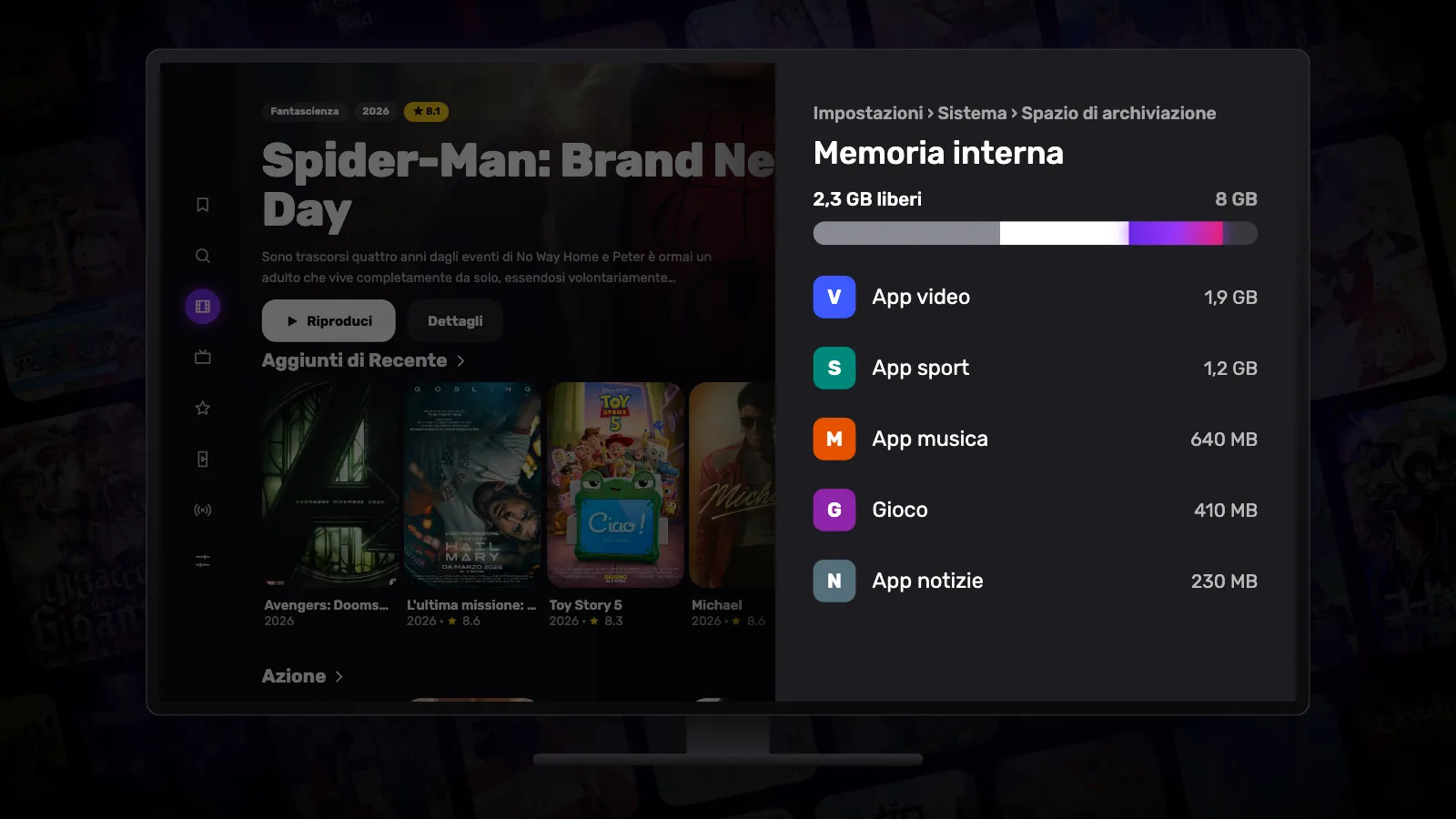Screen dimensions: 1456x819
Task: Click the '1,2 GB' size value
Action: click(x=1230, y=369)
